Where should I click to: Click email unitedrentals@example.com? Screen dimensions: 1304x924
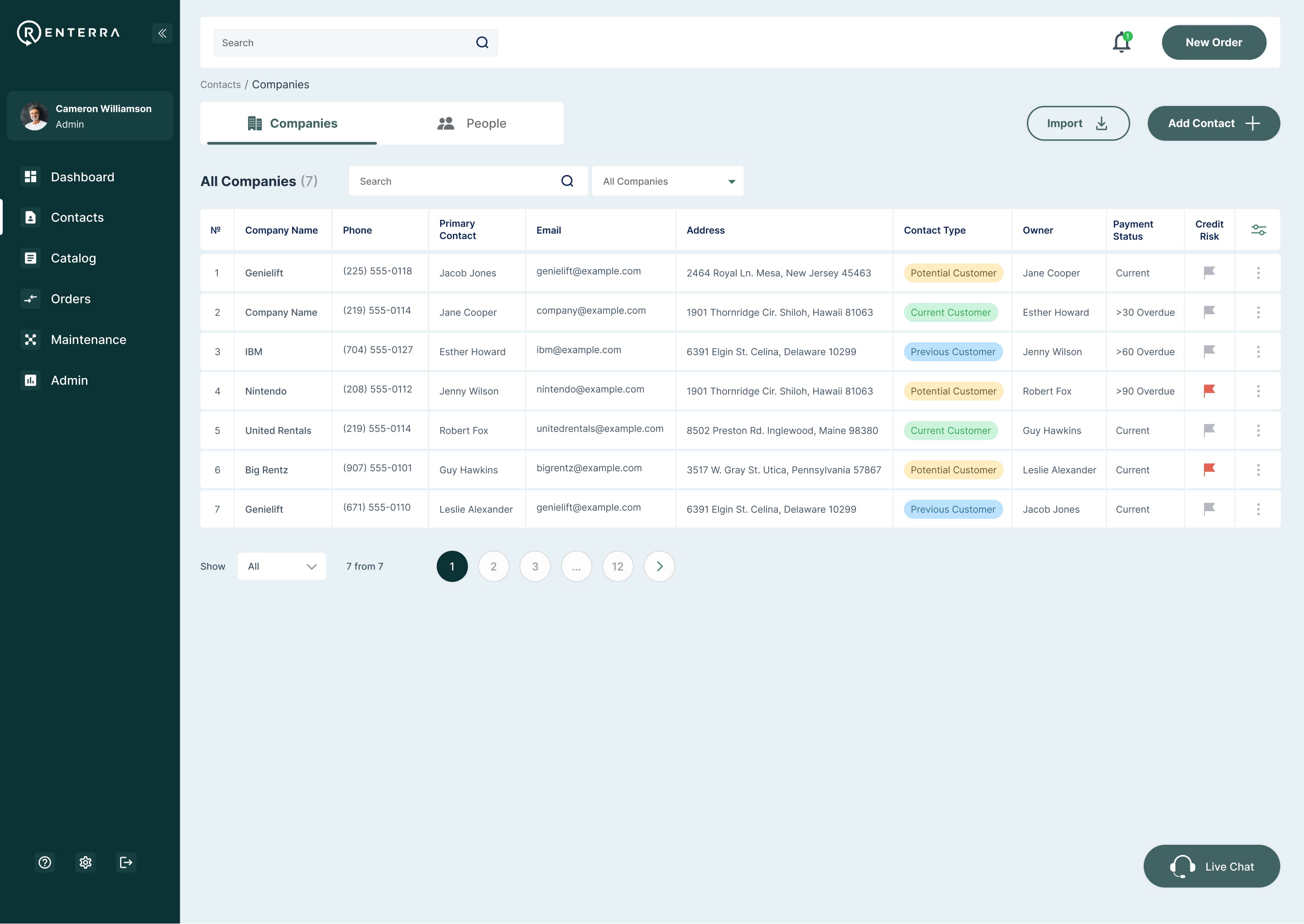(599, 428)
